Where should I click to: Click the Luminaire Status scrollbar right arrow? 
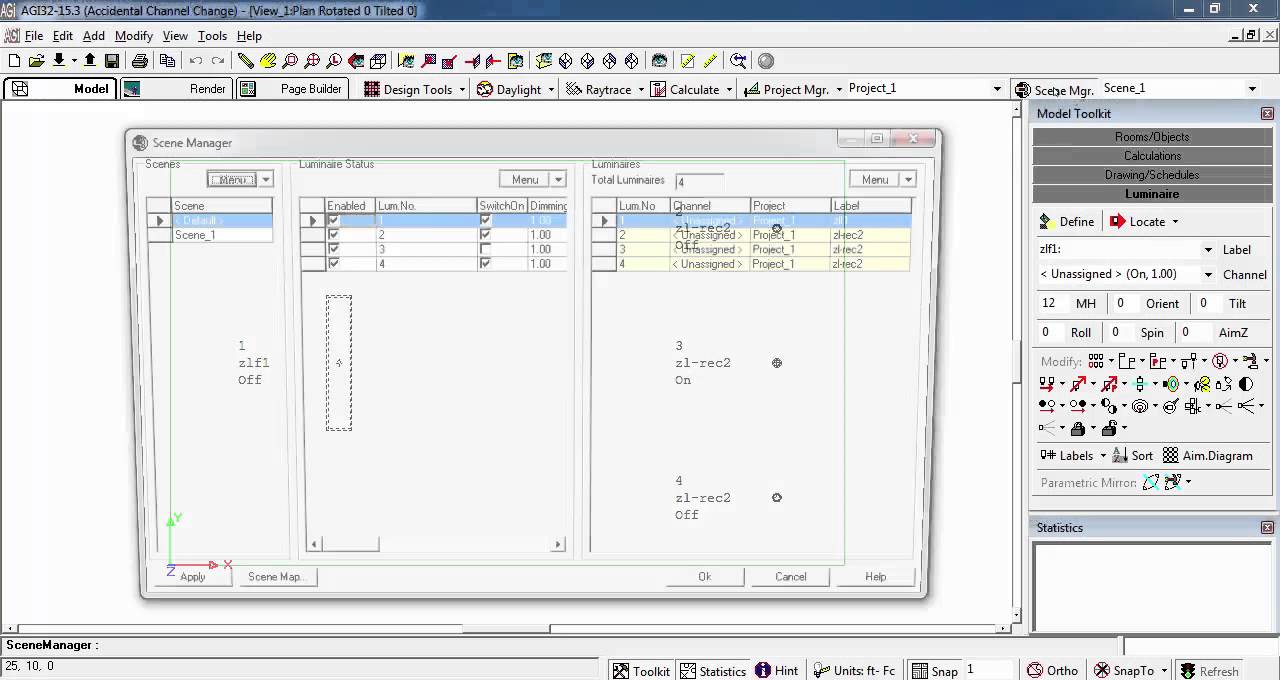(558, 544)
